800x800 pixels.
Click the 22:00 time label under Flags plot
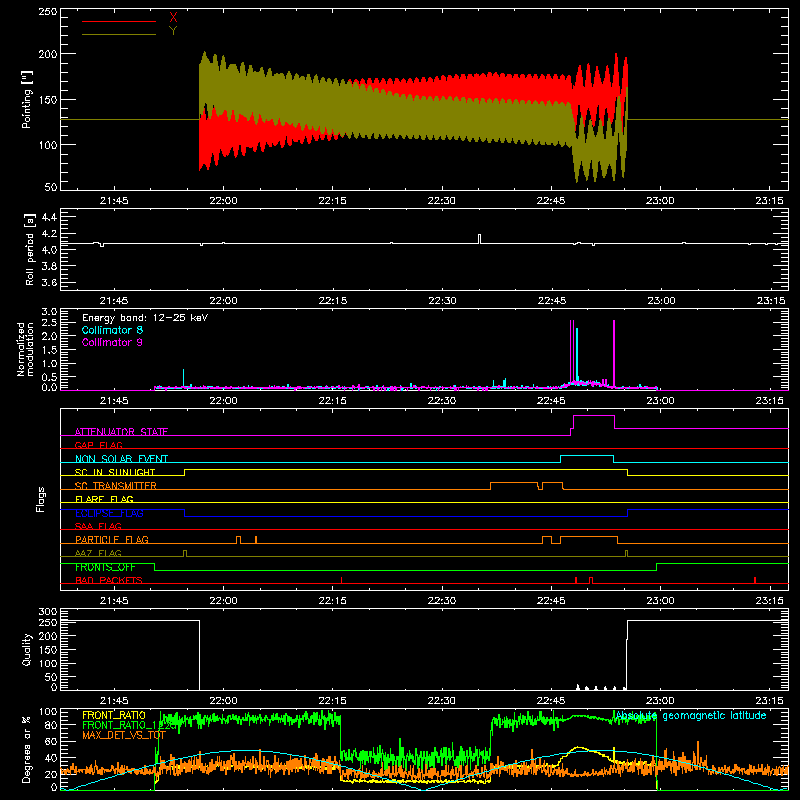coord(223,601)
